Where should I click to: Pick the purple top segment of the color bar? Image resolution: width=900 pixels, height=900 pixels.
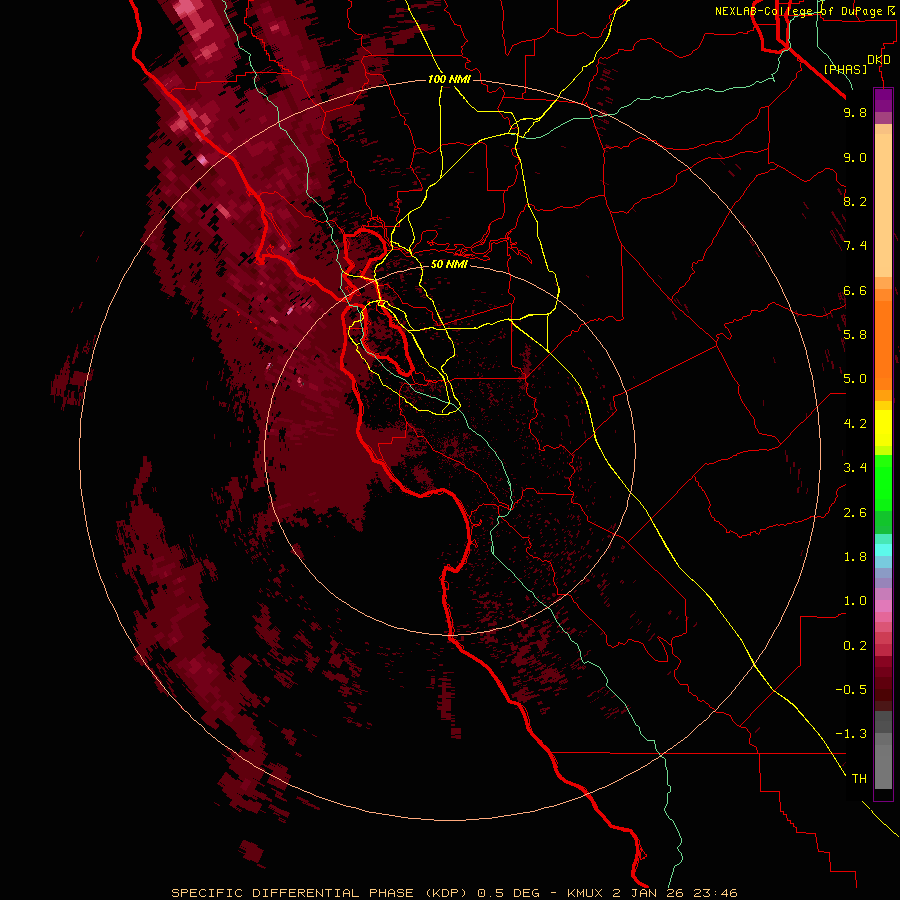(x=883, y=100)
